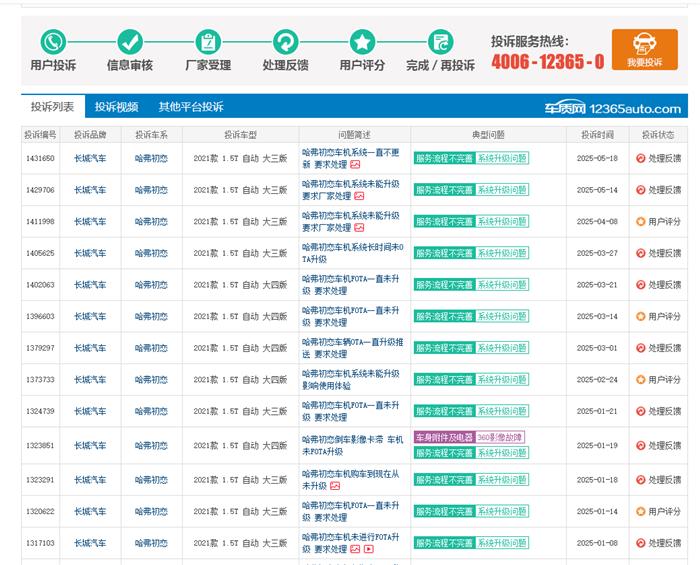Click the 信息审核 checkmark icon
The width and height of the screenshot is (700, 565).
coord(130,42)
